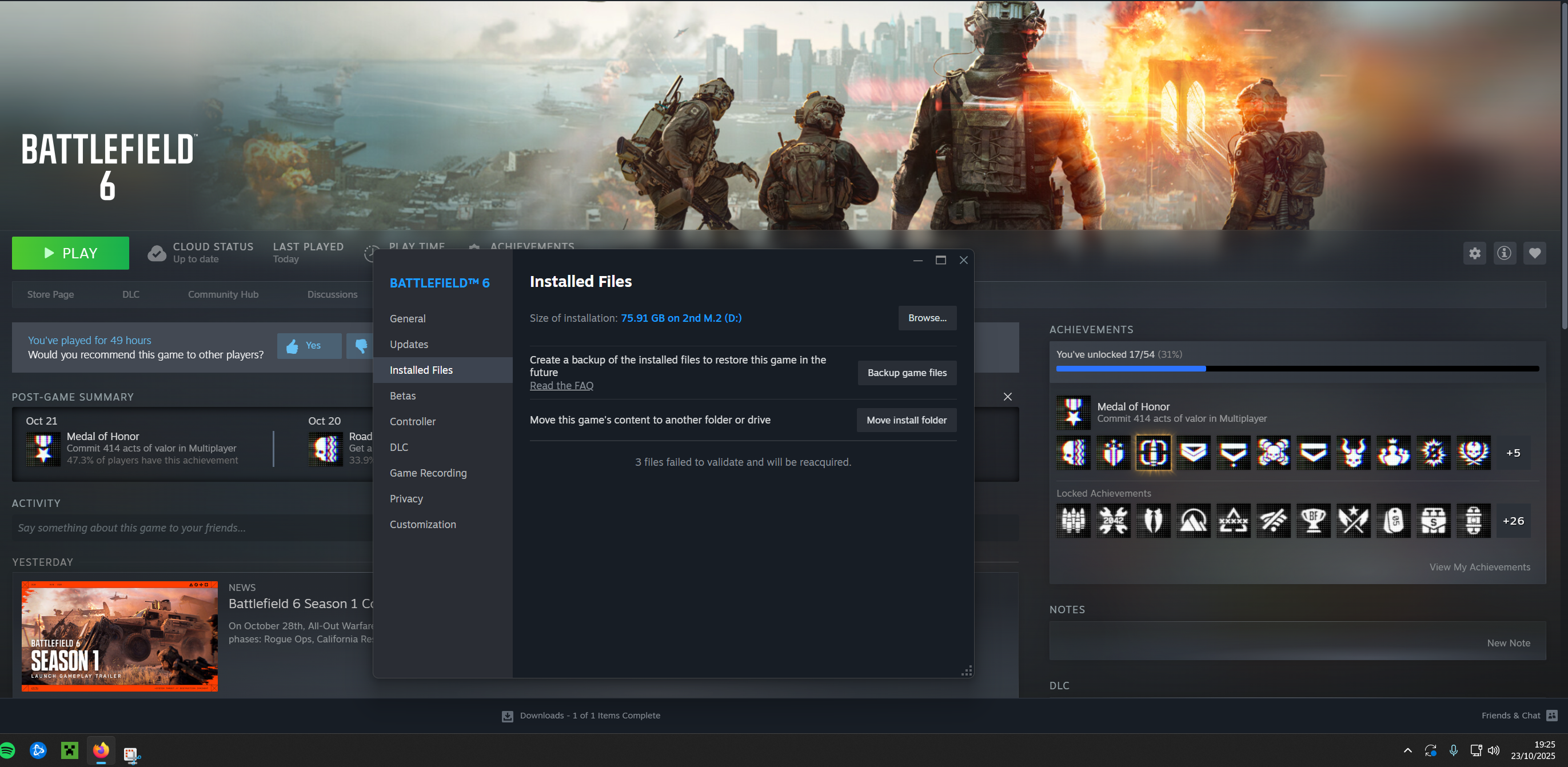This screenshot has width=1568, height=767.
Task: Click the Backup game files button
Action: pyautogui.click(x=907, y=373)
